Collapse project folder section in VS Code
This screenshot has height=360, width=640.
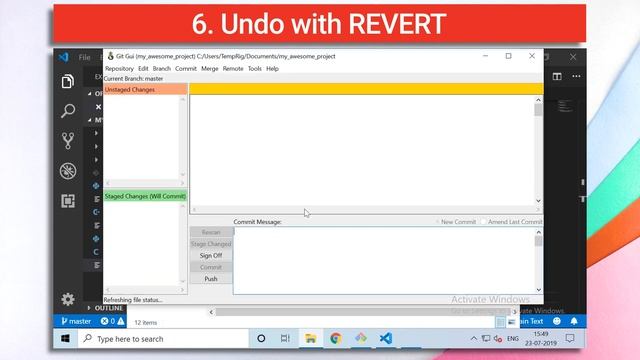pyautogui.click(x=90, y=120)
